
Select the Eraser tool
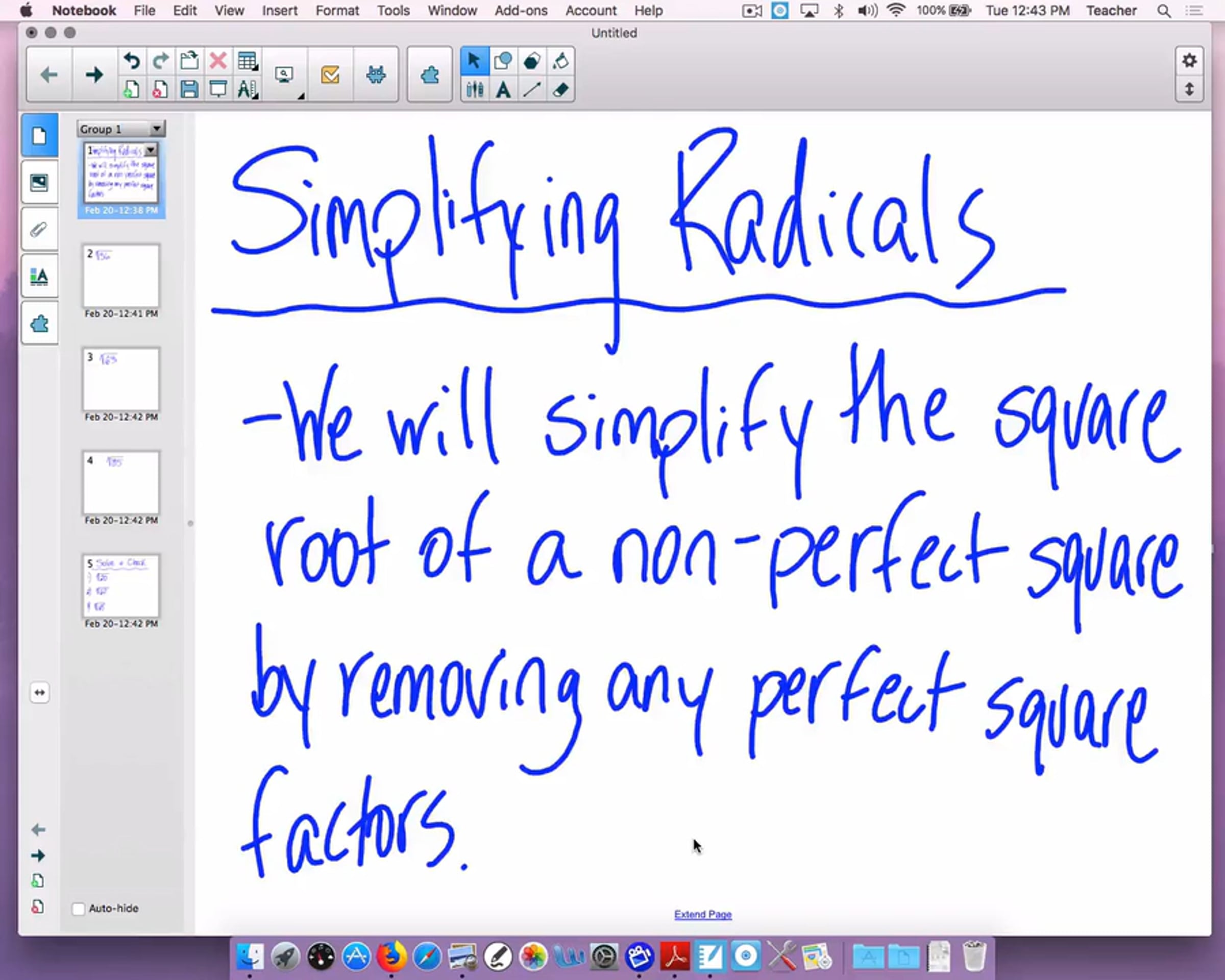click(x=560, y=90)
